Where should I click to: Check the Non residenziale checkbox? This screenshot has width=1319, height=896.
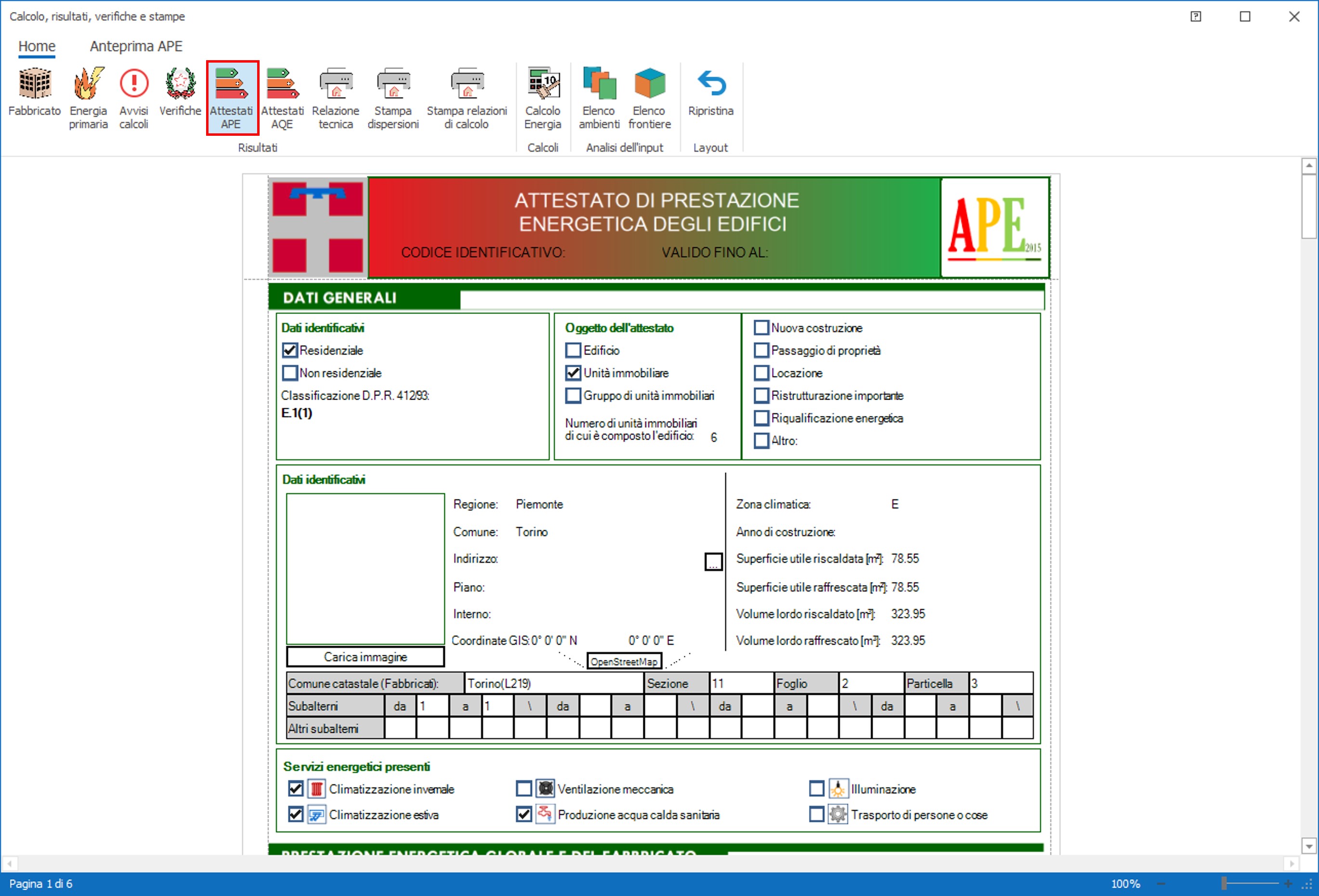coord(290,373)
